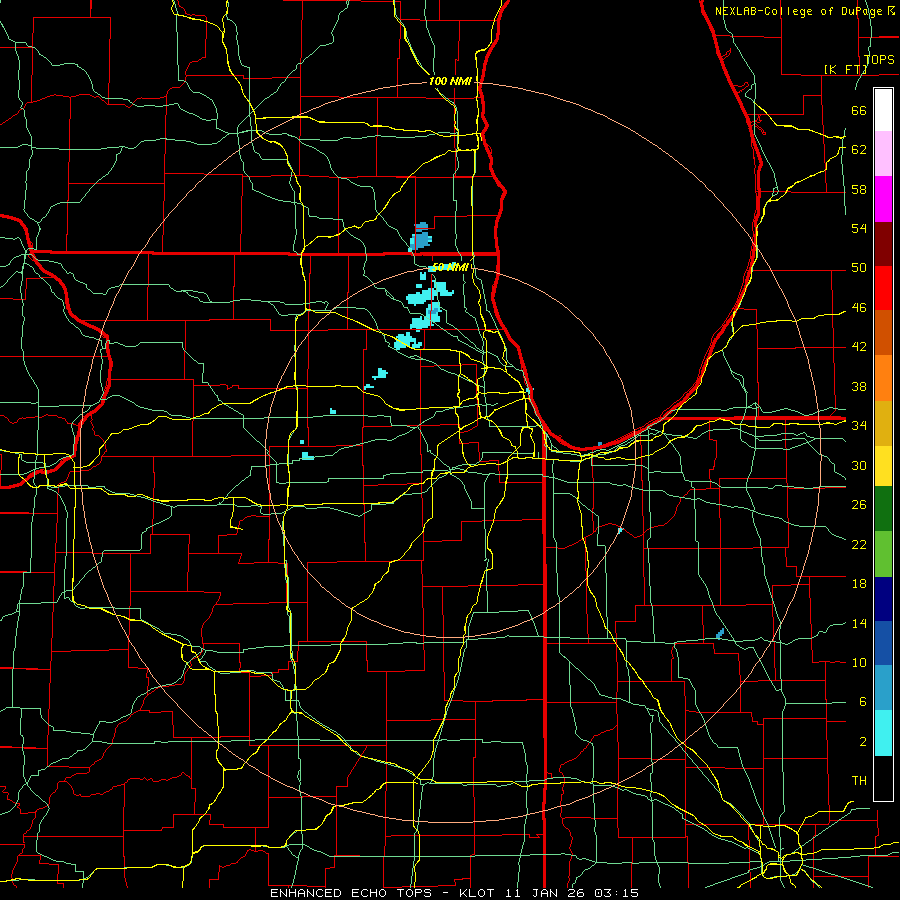Click the '[K FT]' units label

coord(845,69)
